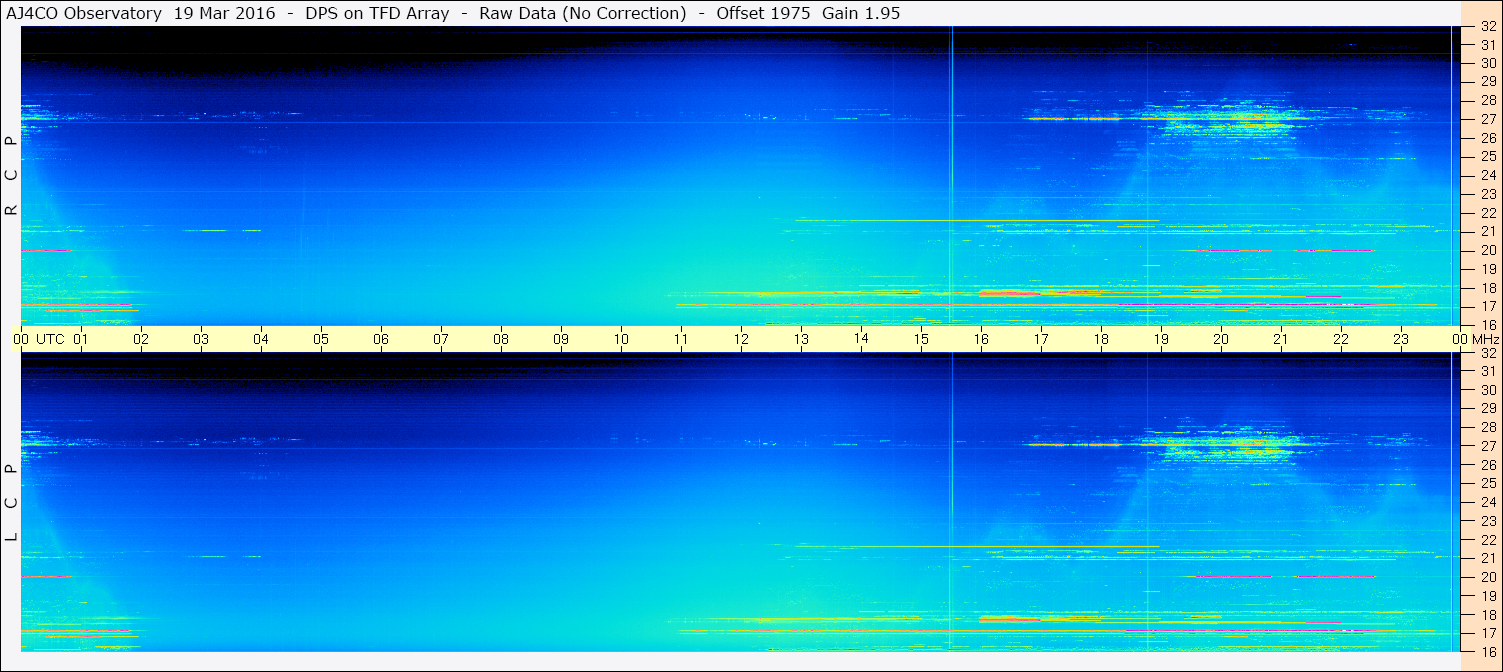Click the 26 MHz tick of LCP panel
This screenshot has height=672, width=1503.
pos(1488,465)
